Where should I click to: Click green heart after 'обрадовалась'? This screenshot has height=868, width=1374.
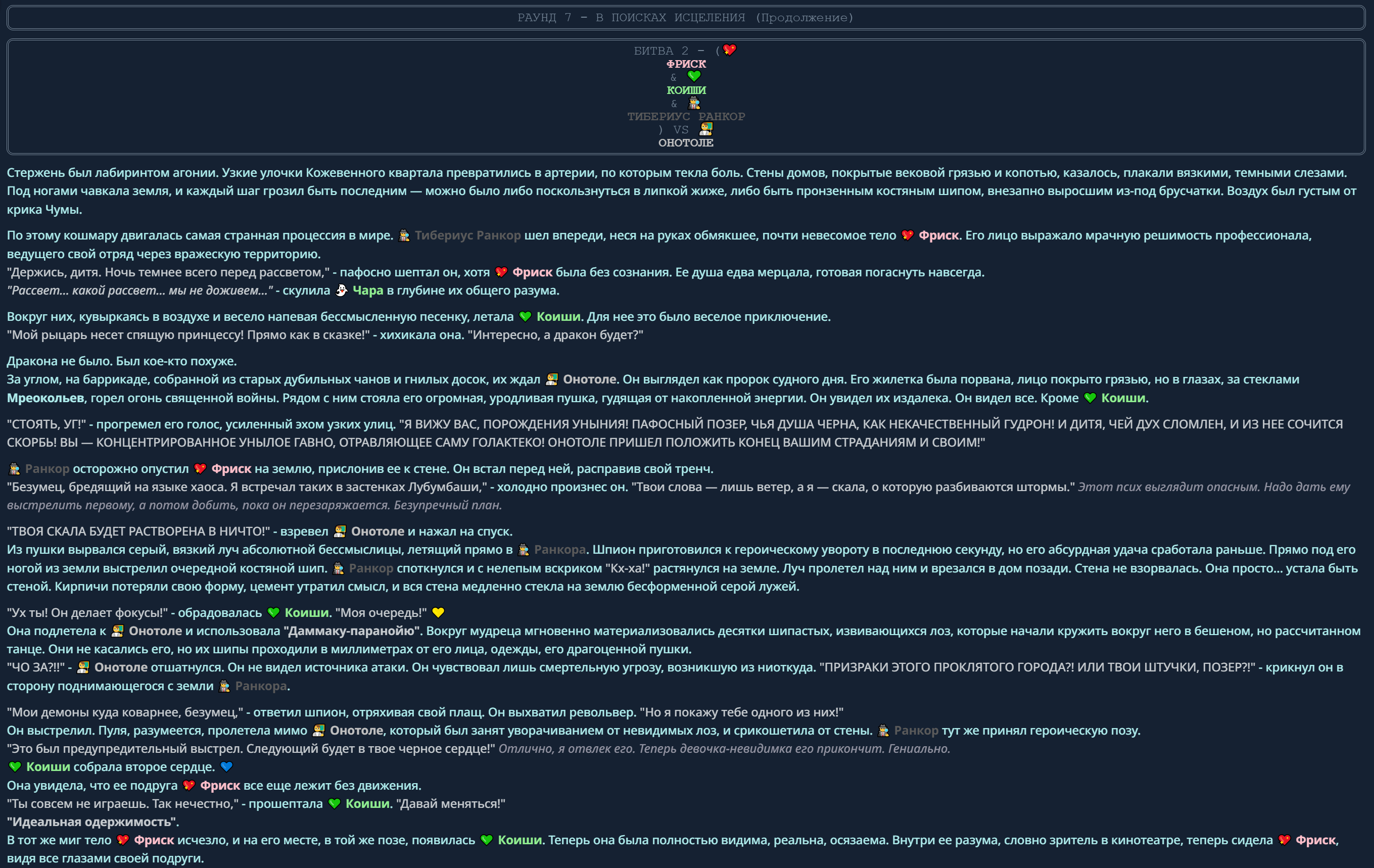[x=273, y=612]
